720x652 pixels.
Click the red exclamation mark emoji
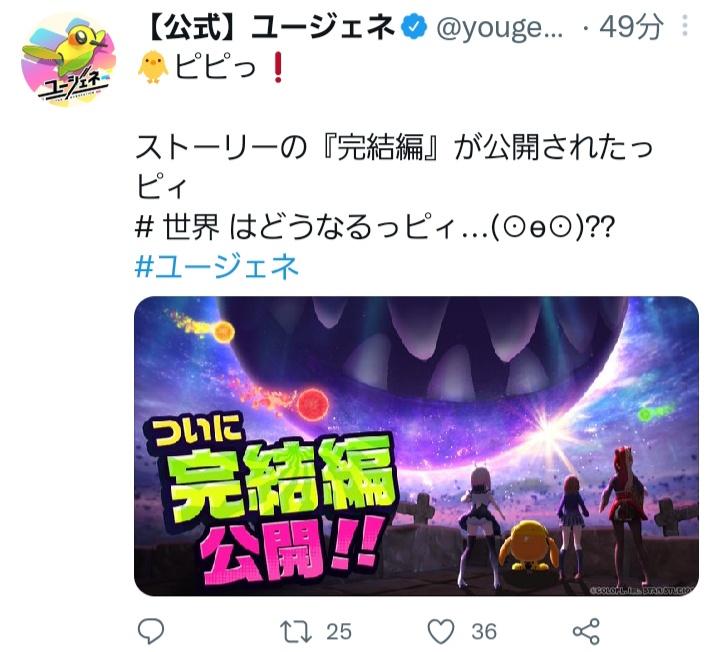(277, 67)
